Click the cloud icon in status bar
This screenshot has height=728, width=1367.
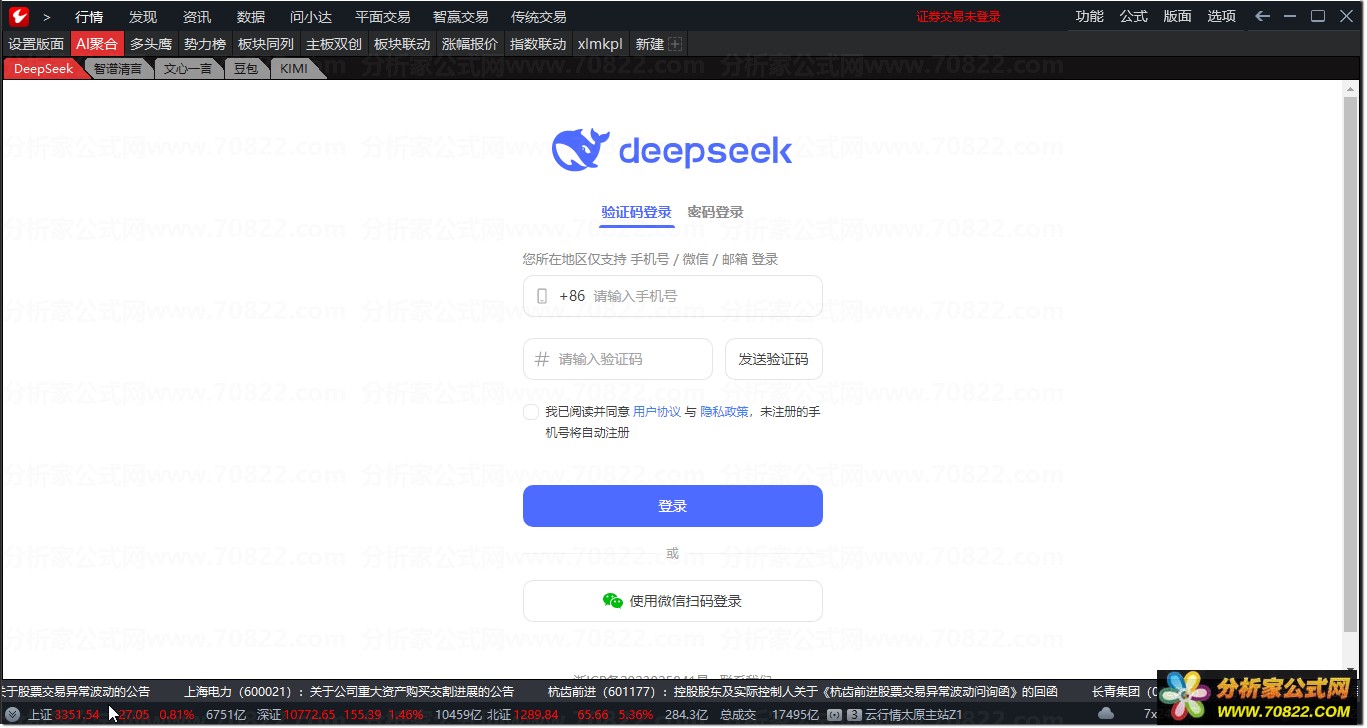[x=1106, y=714]
